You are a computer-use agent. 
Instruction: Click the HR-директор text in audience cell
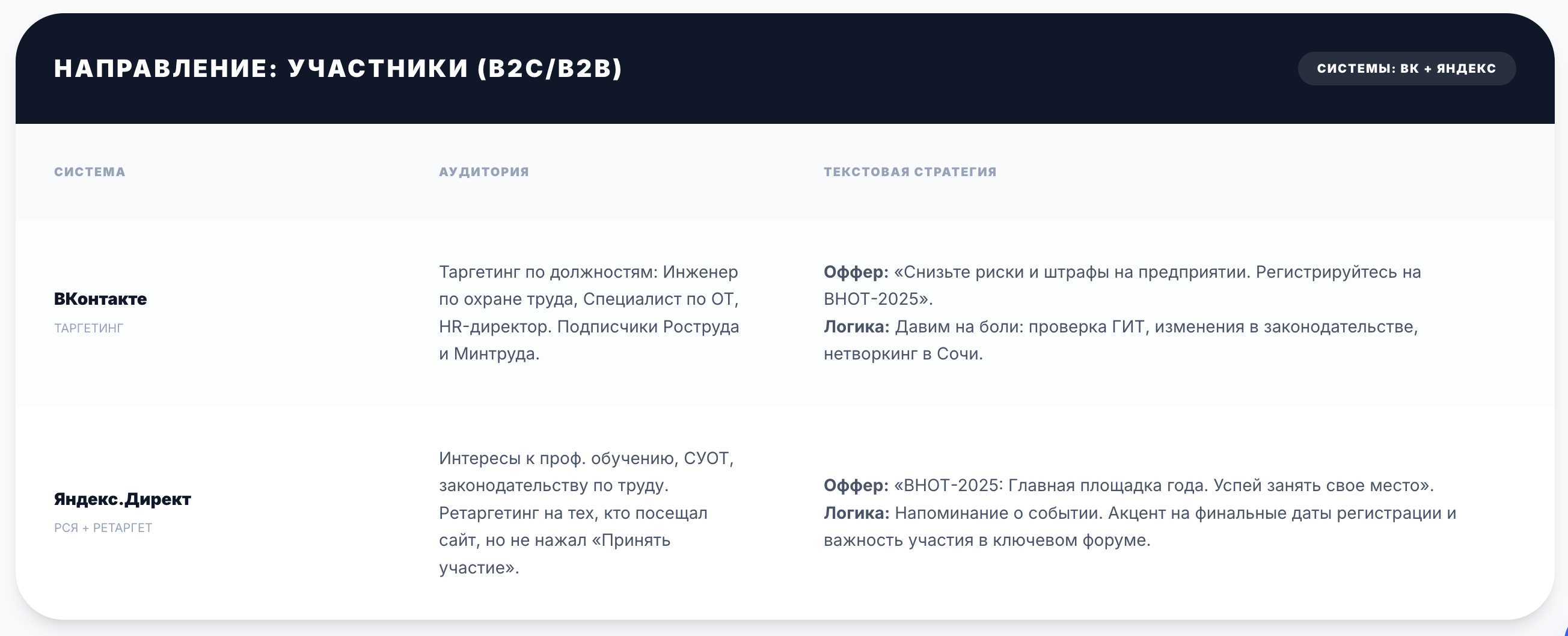(x=494, y=327)
